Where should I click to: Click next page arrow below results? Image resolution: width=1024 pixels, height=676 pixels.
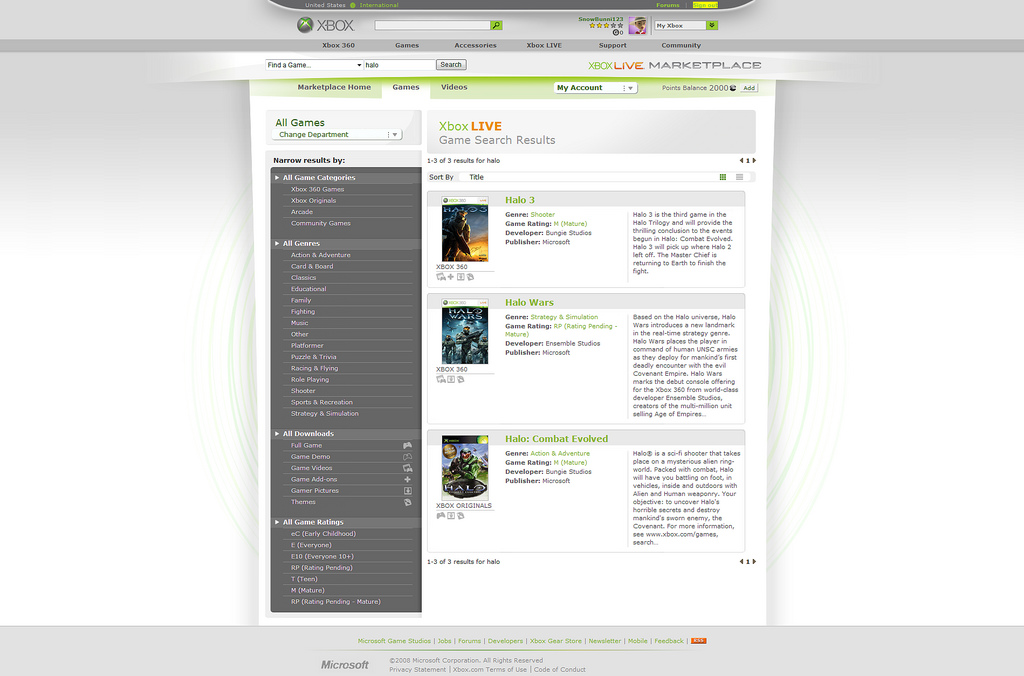[x=754, y=562]
